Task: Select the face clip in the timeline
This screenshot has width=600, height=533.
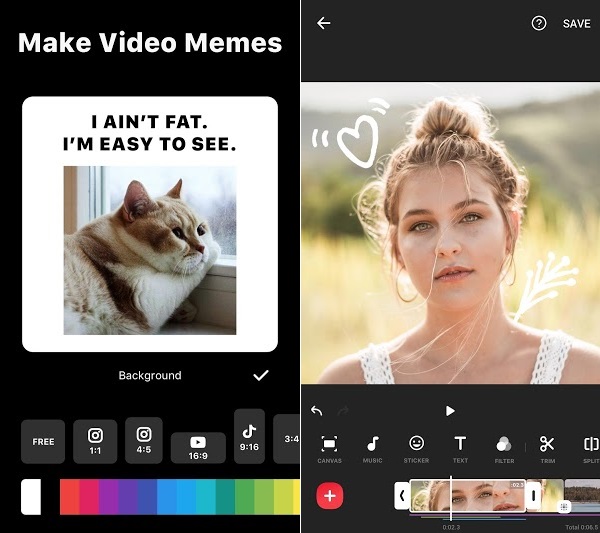Action: [467, 496]
